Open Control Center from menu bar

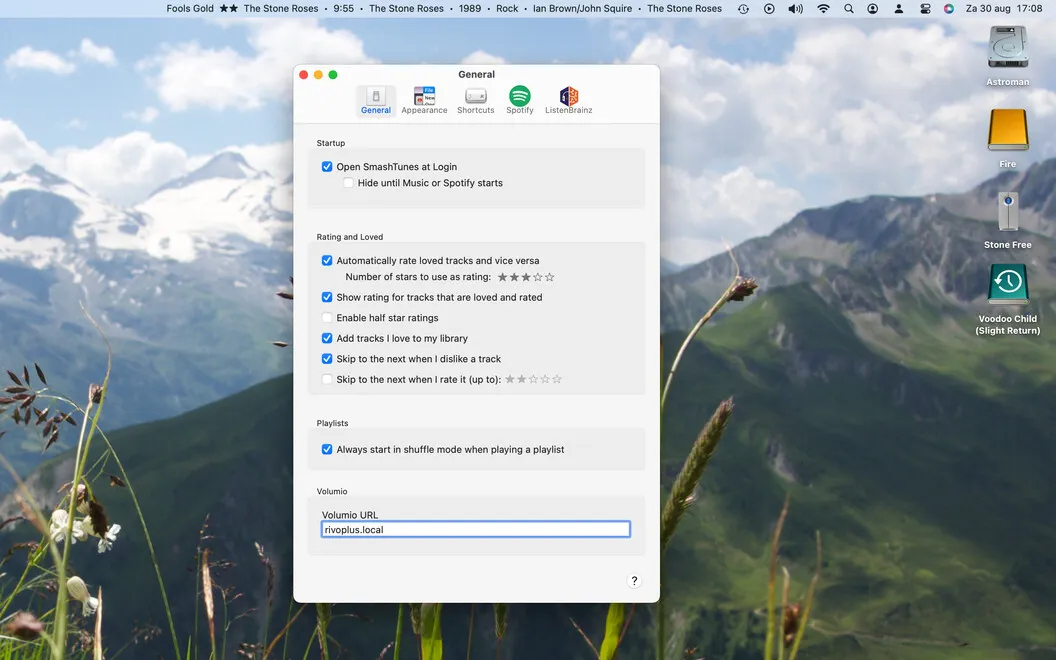coord(925,9)
